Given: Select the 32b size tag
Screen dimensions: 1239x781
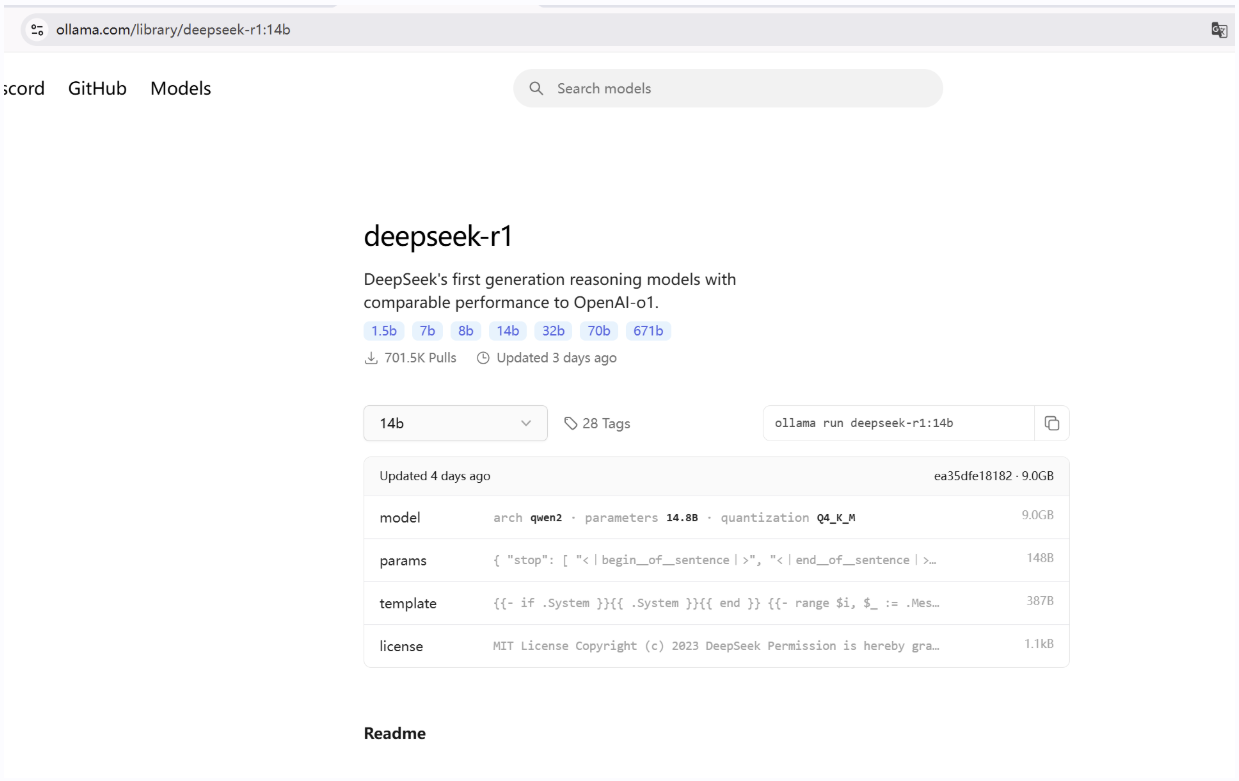Looking at the screenshot, I should click(554, 332).
